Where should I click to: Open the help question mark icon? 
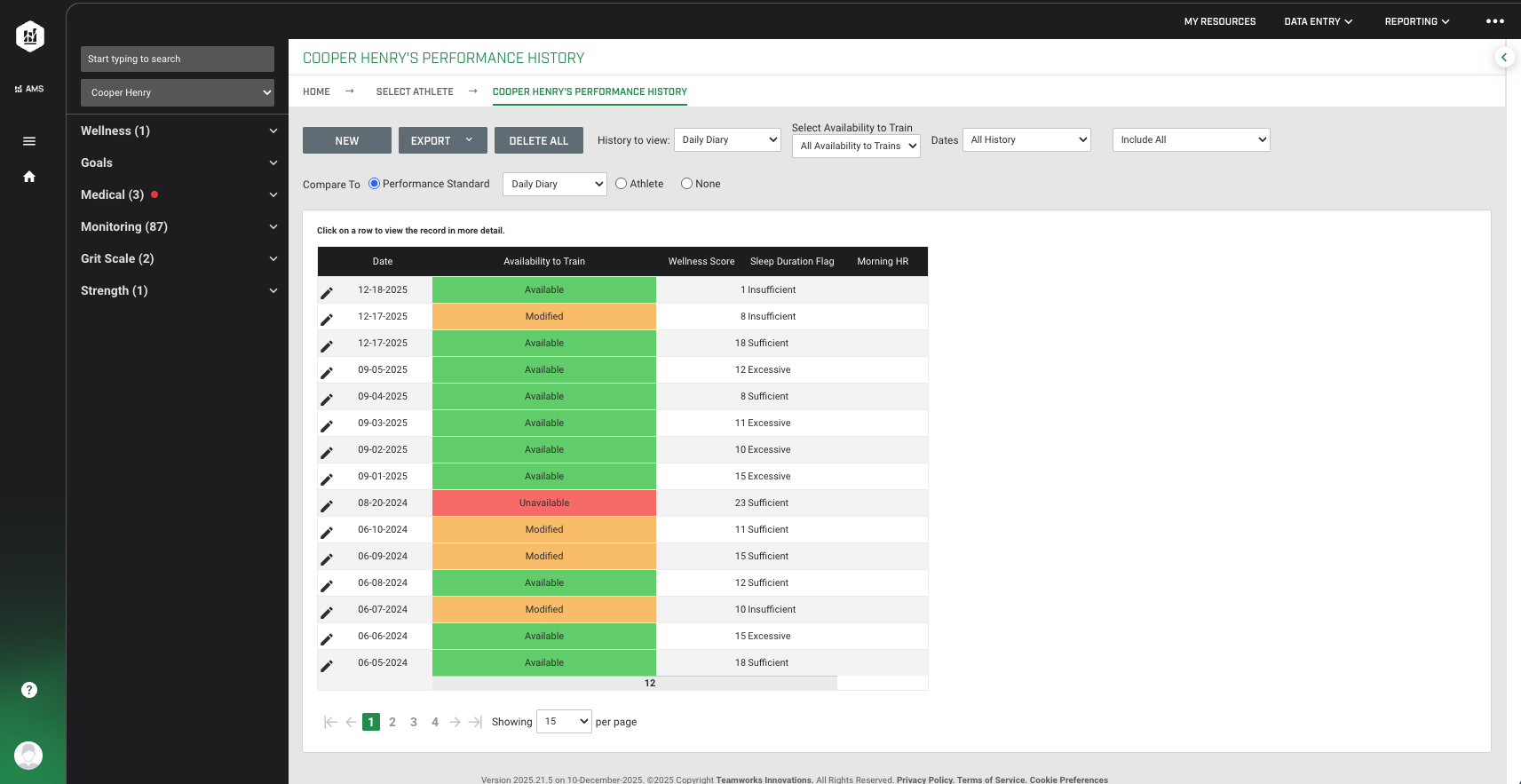pos(29,690)
